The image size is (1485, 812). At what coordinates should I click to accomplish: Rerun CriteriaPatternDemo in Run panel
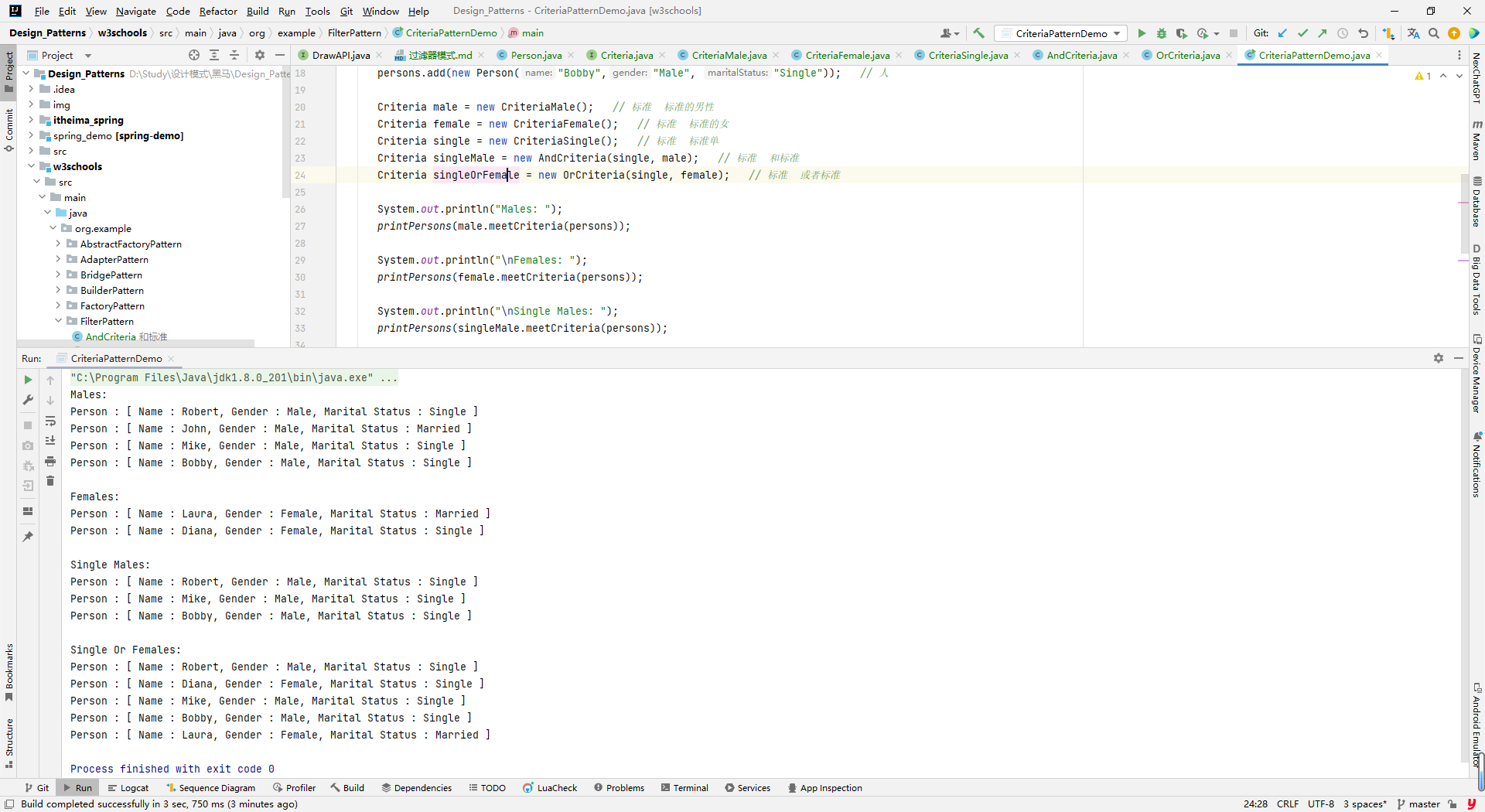pos(28,380)
